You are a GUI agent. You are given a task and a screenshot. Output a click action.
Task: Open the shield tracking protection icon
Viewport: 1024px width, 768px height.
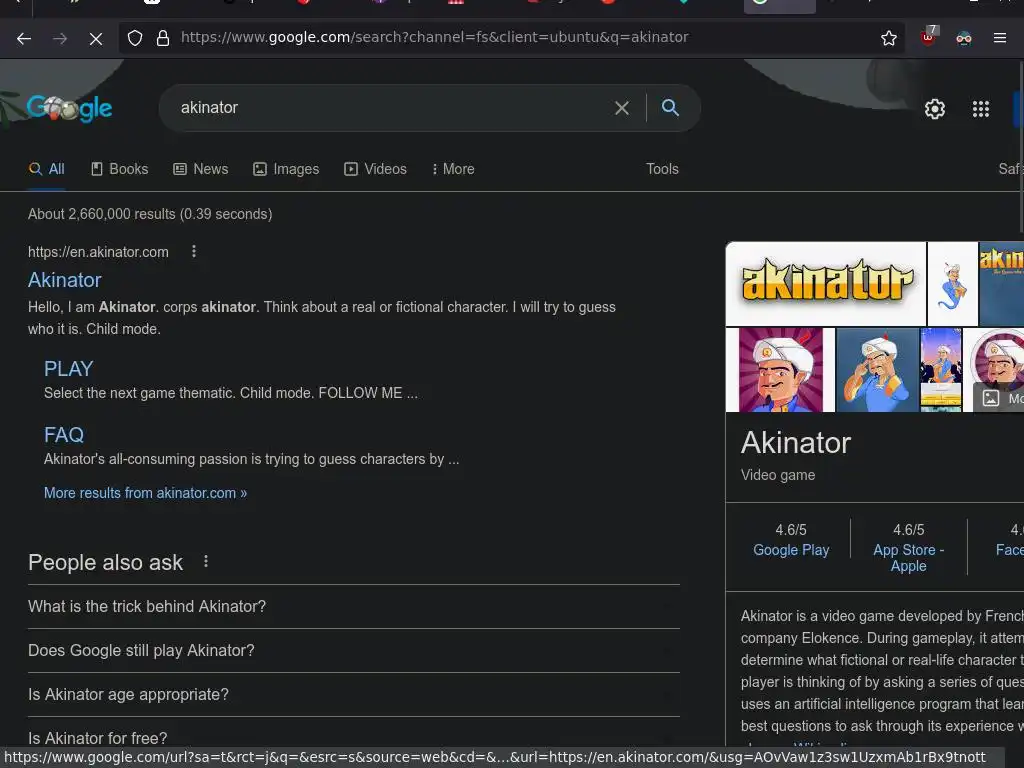coord(135,38)
